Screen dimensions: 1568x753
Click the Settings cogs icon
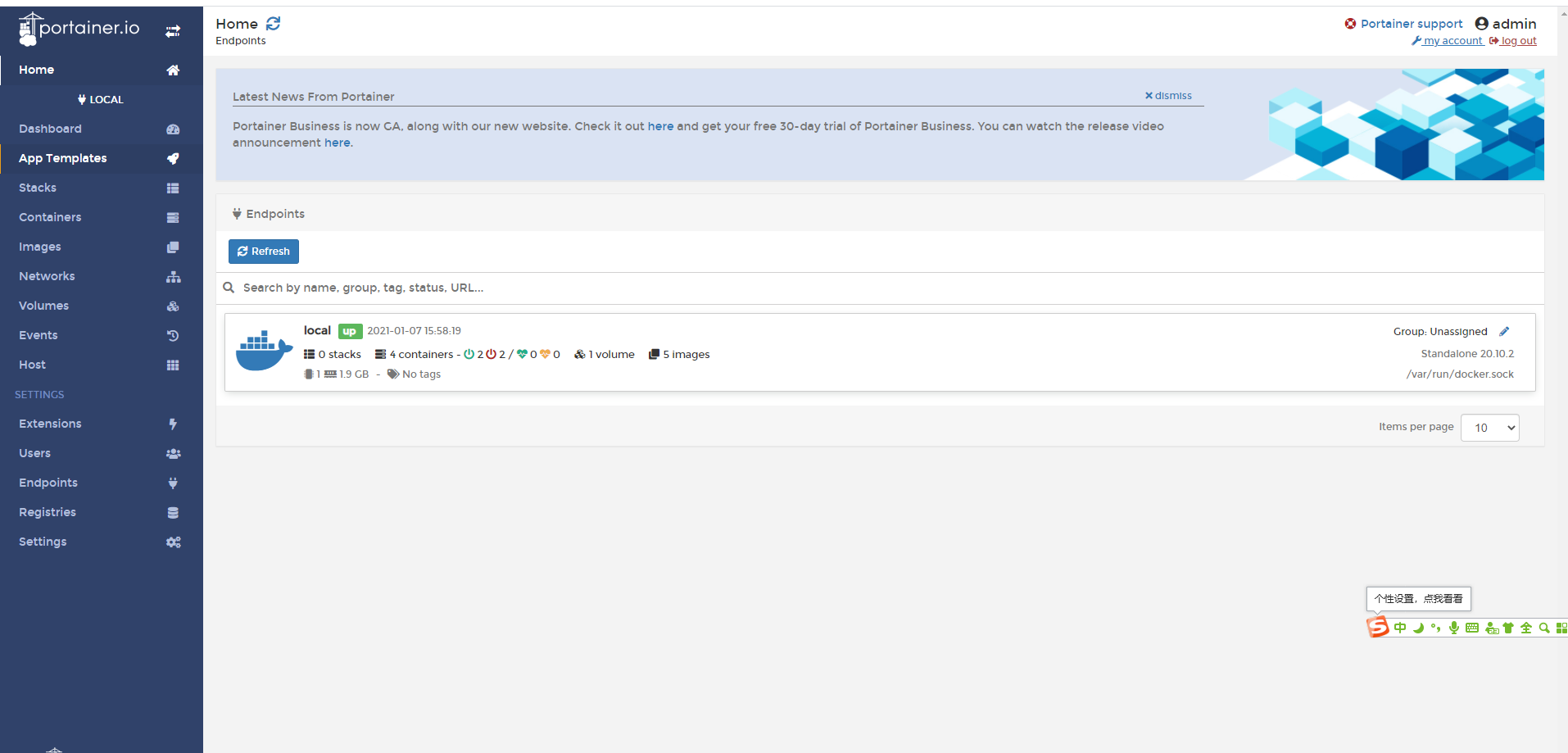point(173,542)
